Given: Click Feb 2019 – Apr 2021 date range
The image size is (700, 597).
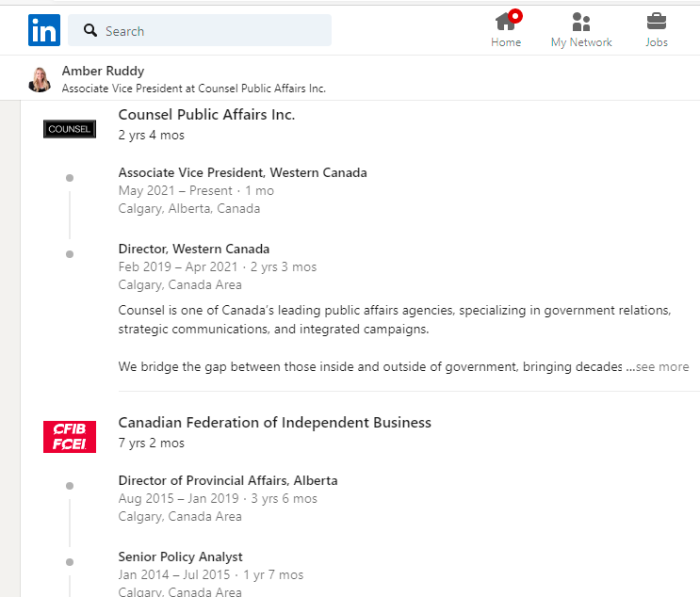Looking at the screenshot, I should click(178, 267).
